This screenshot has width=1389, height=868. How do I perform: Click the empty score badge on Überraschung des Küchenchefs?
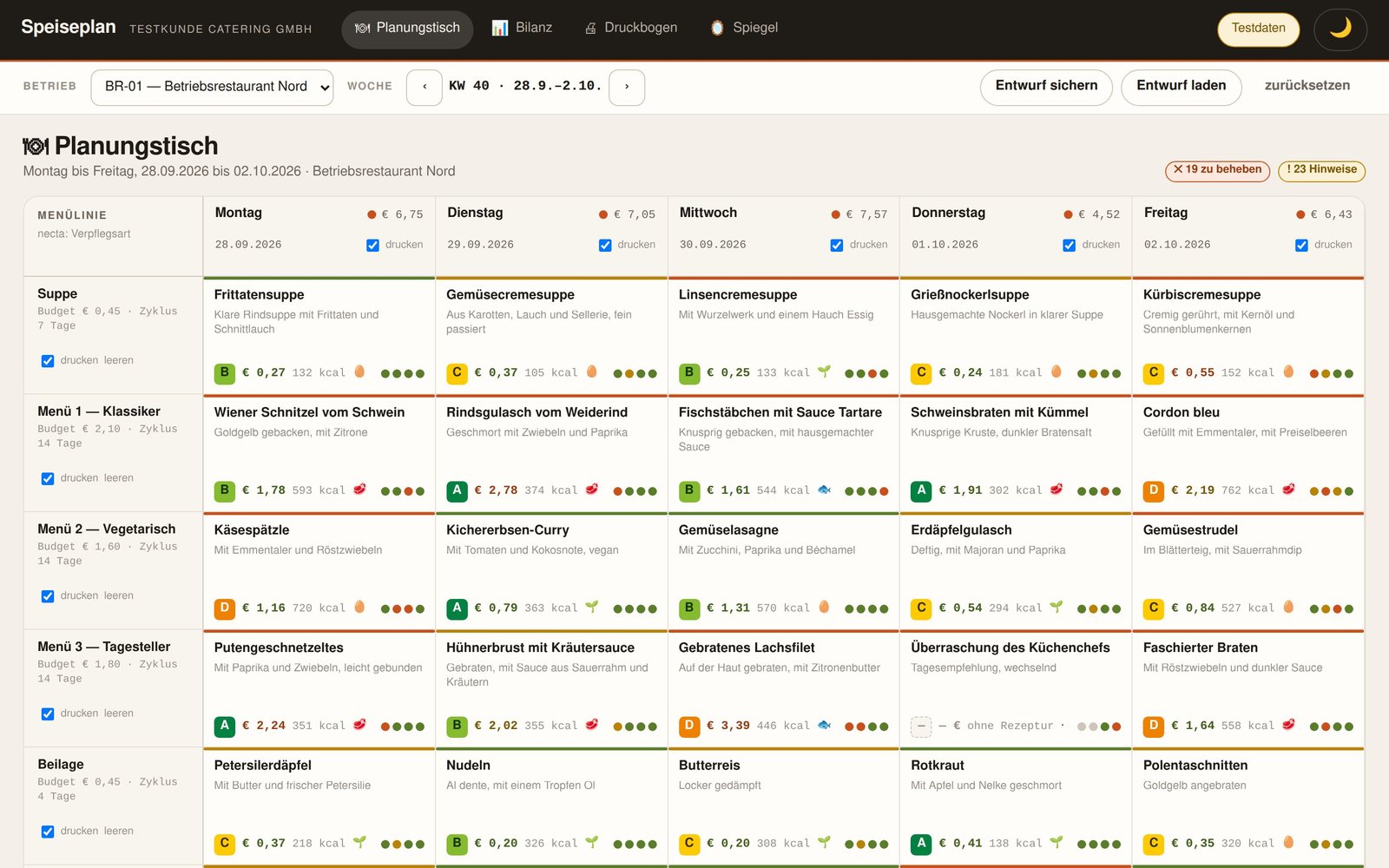[921, 726]
